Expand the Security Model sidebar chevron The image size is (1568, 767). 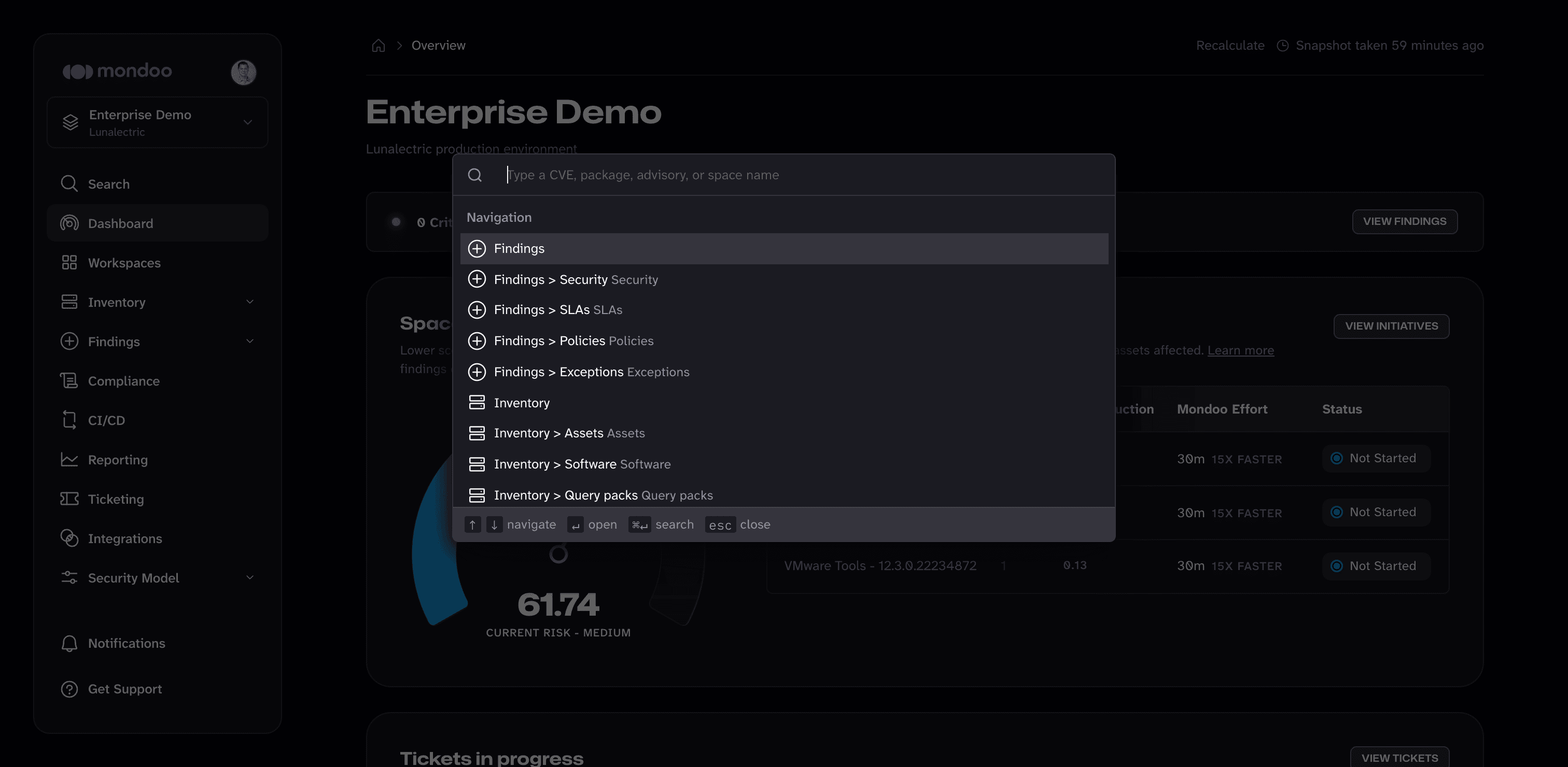[249, 578]
